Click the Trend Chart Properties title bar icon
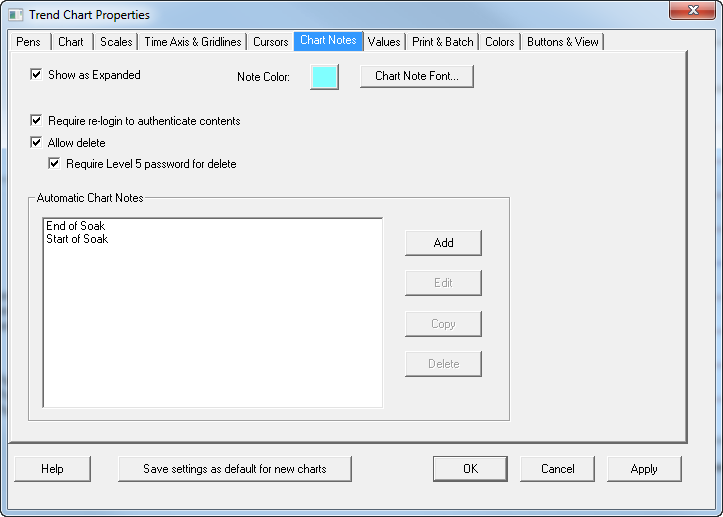Image resolution: width=723 pixels, height=517 pixels. point(15,15)
